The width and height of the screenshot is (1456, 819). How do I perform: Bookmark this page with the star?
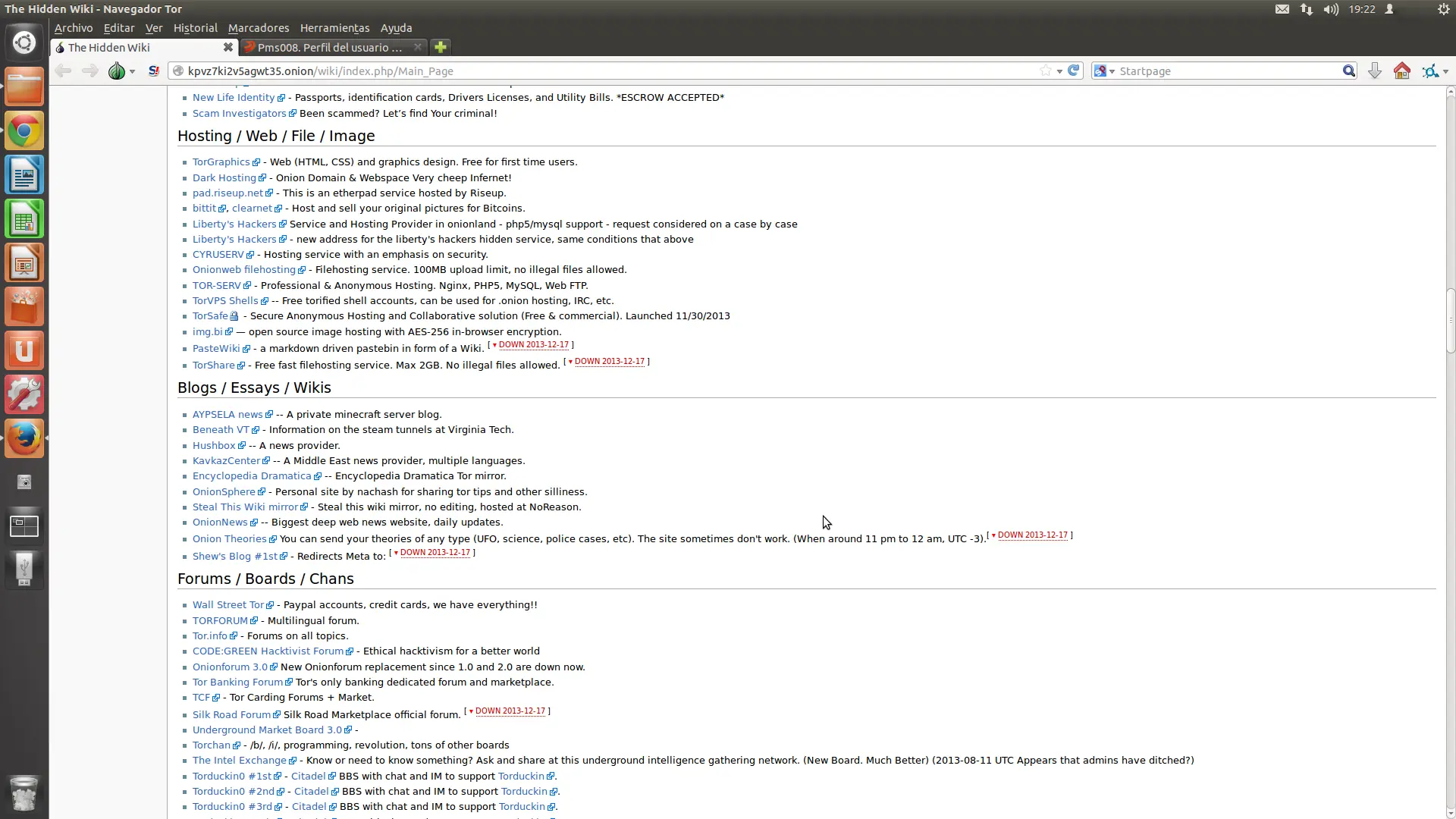click(x=1046, y=71)
